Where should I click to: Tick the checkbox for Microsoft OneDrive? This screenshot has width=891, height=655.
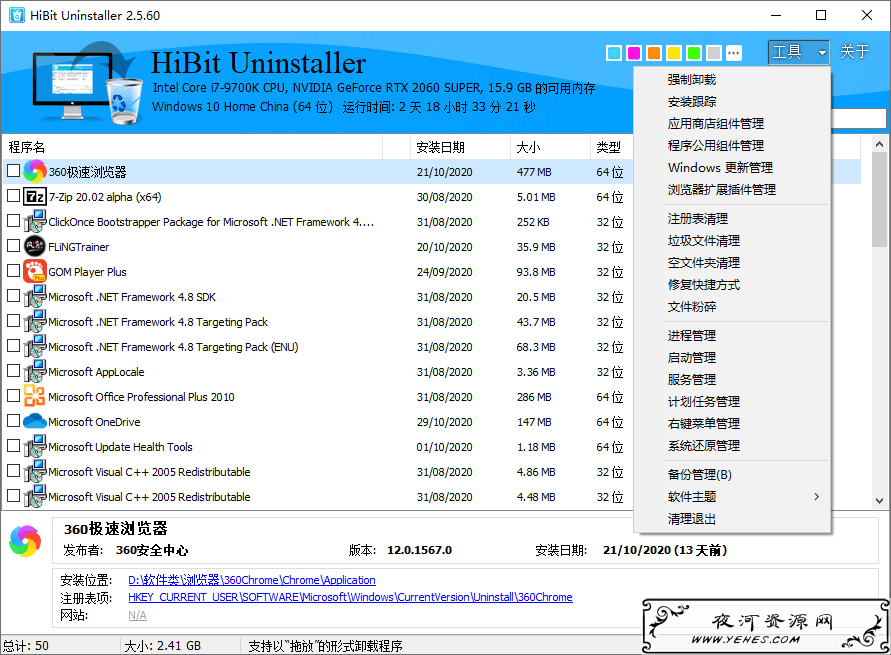tap(13, 421)
